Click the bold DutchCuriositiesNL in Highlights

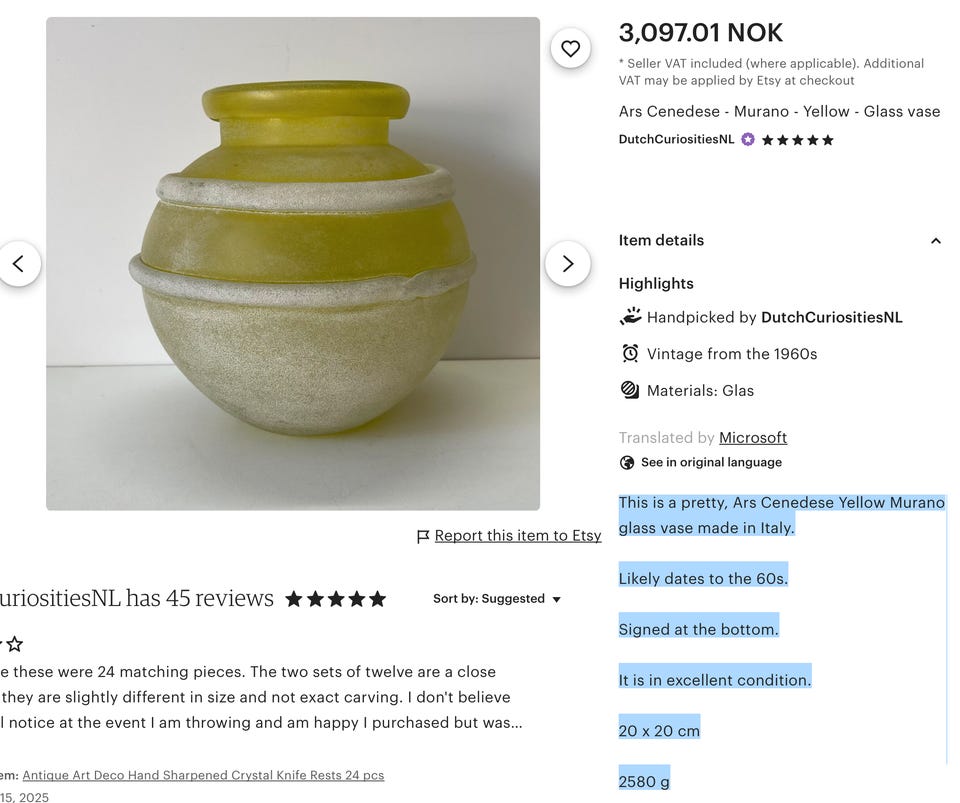pos(831,317)
